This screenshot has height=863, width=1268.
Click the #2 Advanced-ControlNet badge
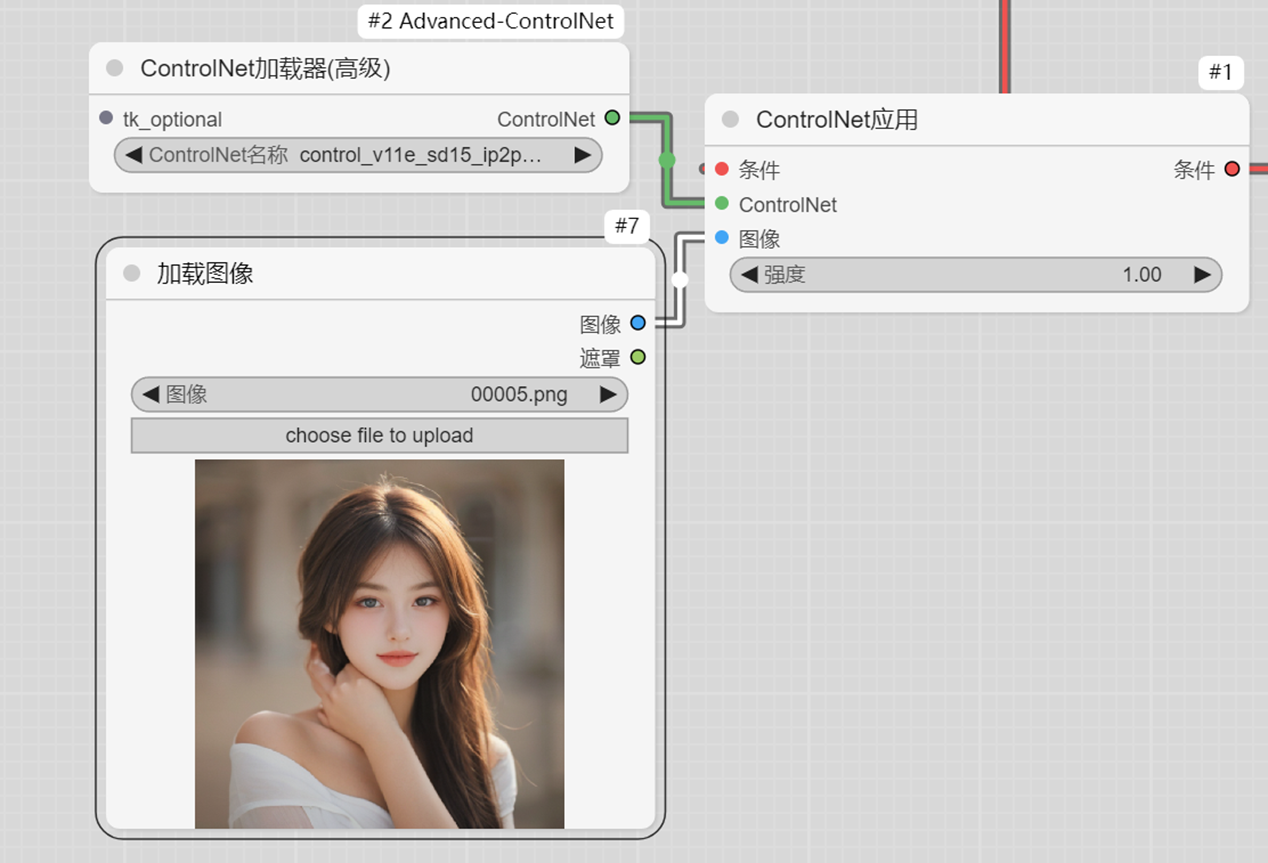[x=491, y=21]
